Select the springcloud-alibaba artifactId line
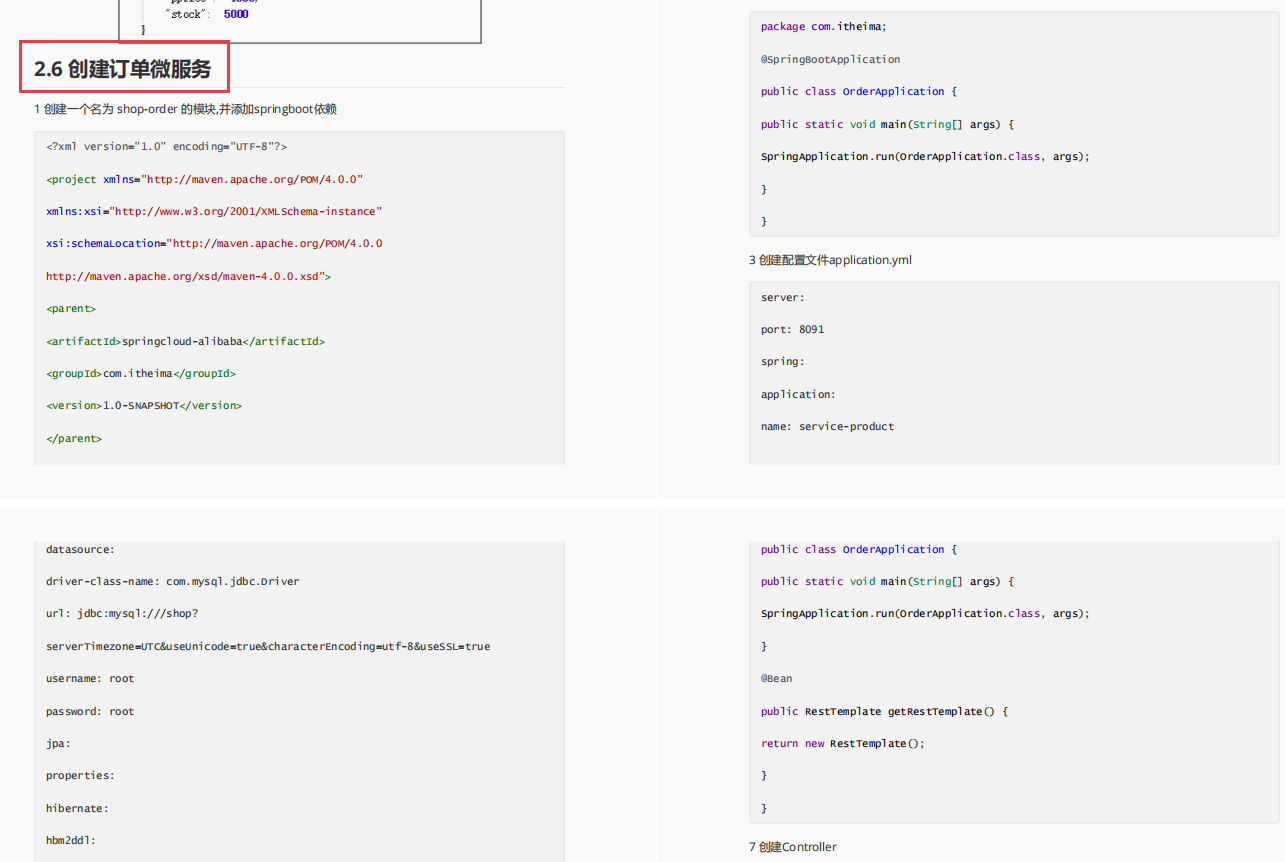1285x862 pixels. 185,341
